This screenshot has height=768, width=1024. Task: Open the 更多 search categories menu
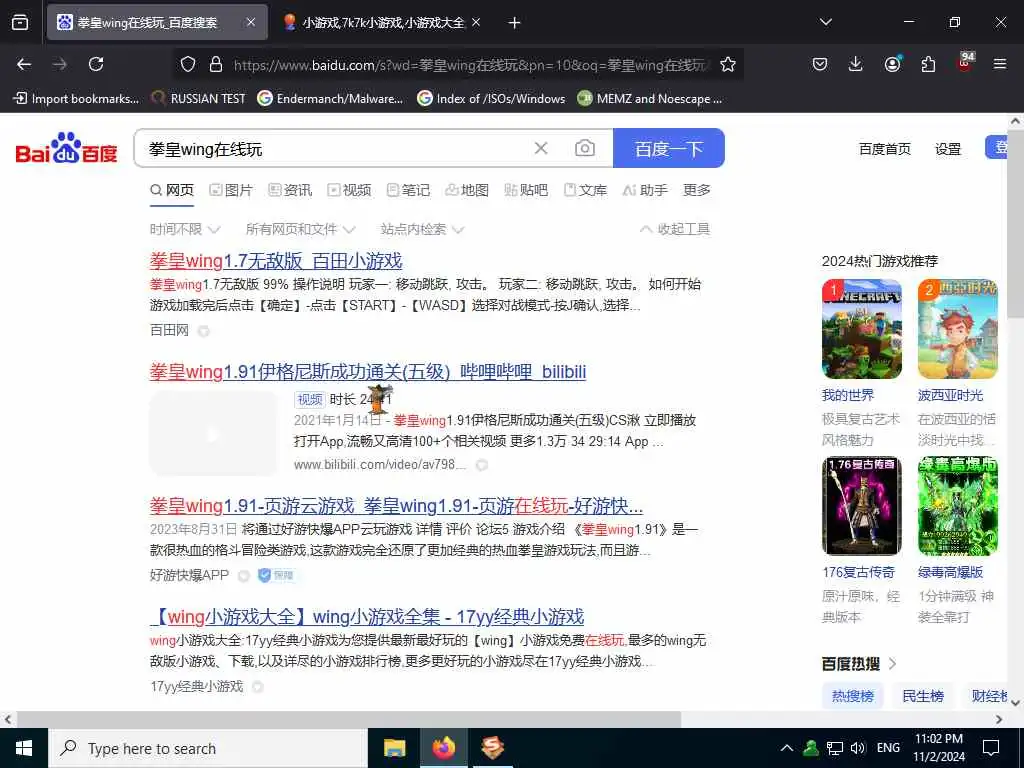696,190
